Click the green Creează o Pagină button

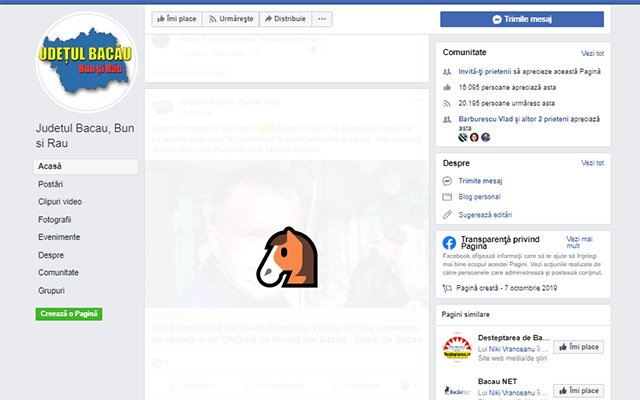pos(69,314)
